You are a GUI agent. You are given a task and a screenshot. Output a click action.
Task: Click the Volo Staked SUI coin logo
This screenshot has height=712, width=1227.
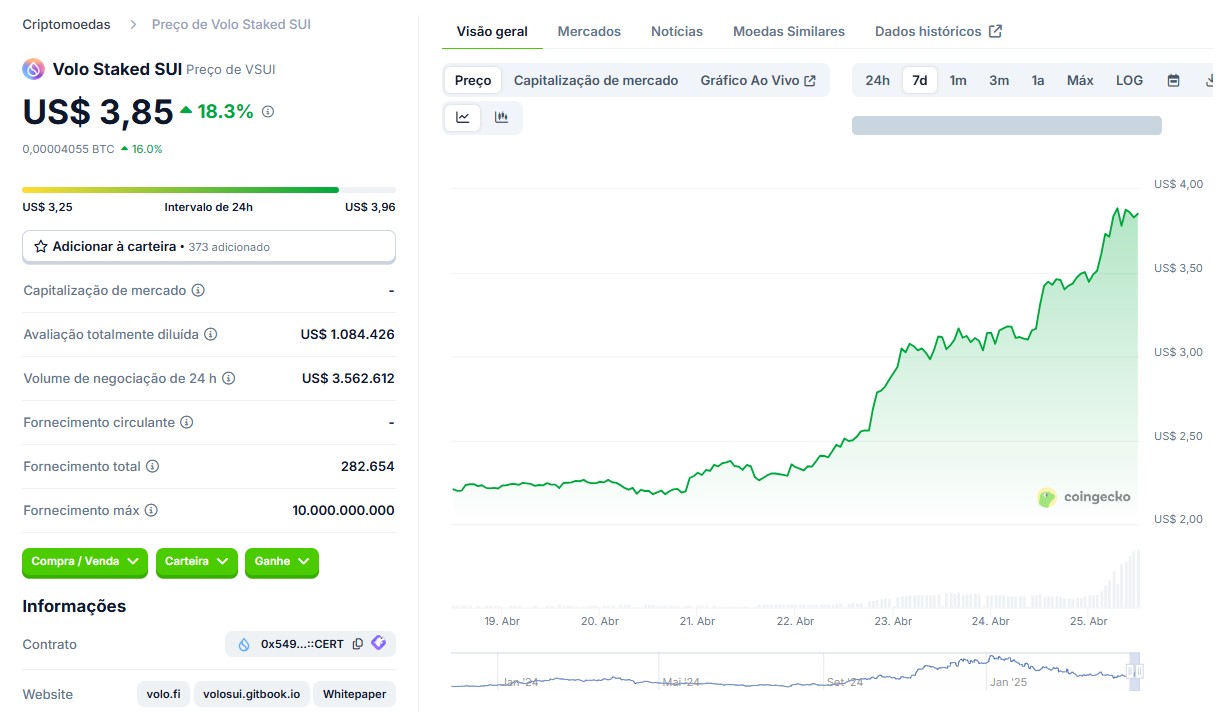[x=33, y=69]
